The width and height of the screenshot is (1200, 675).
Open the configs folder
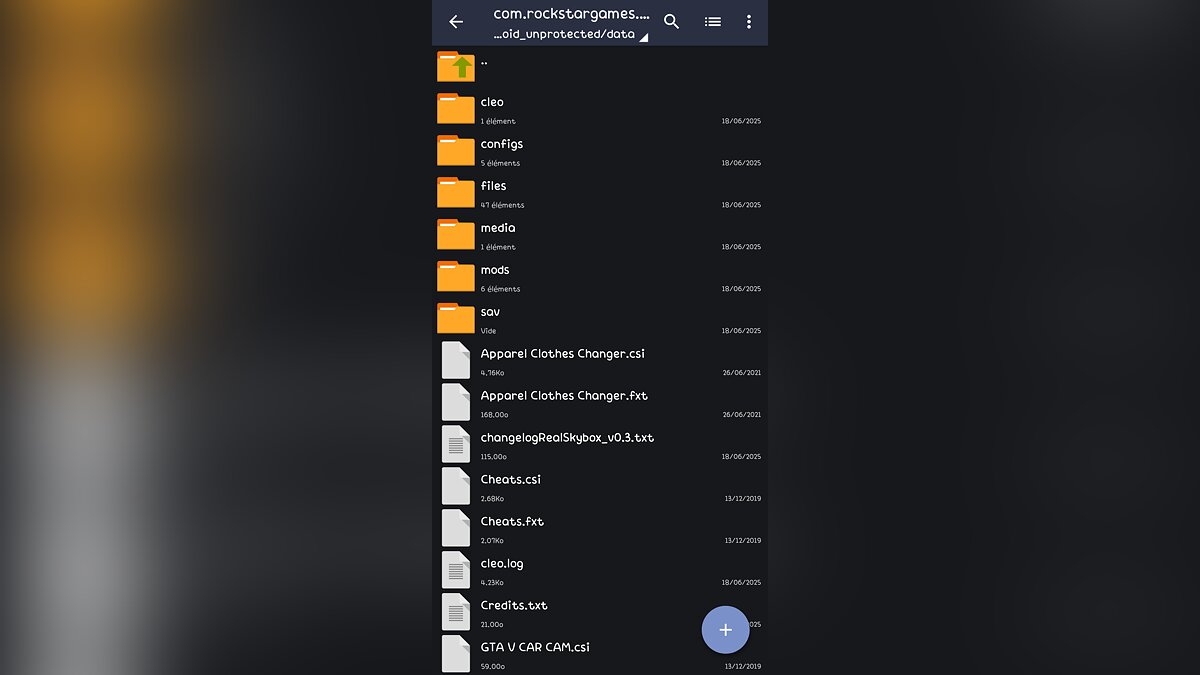click(x=501, y=144)
